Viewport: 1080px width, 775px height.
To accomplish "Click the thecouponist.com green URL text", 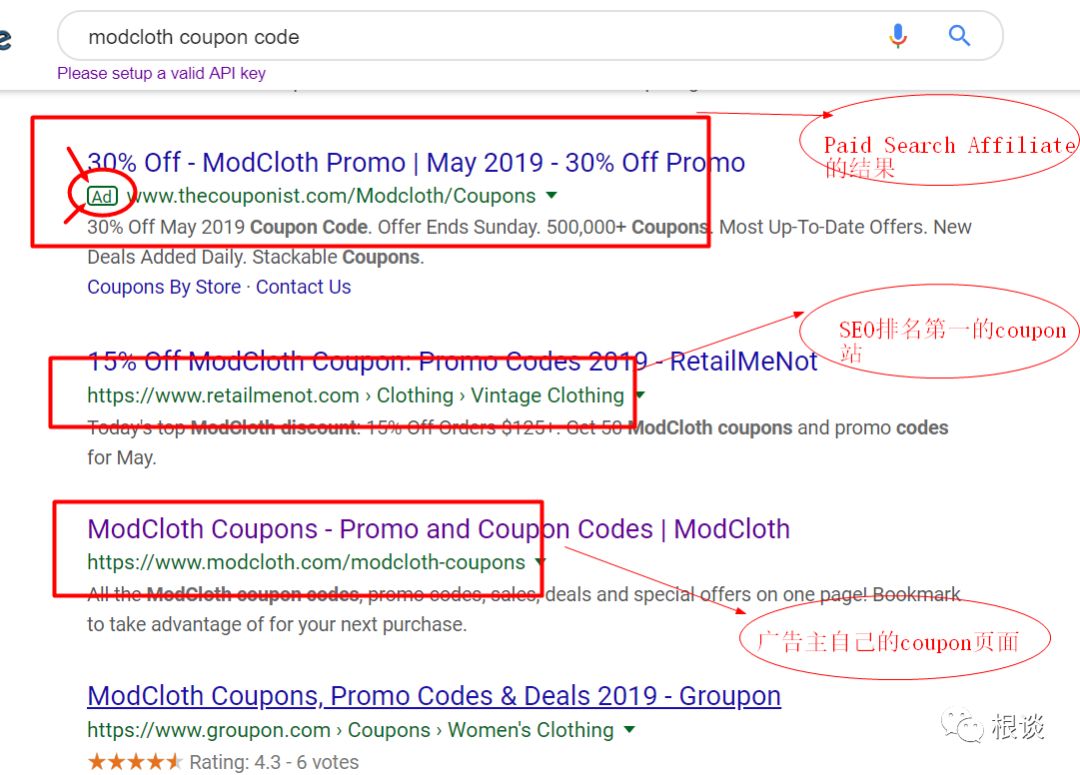I will tap(332, 196).
